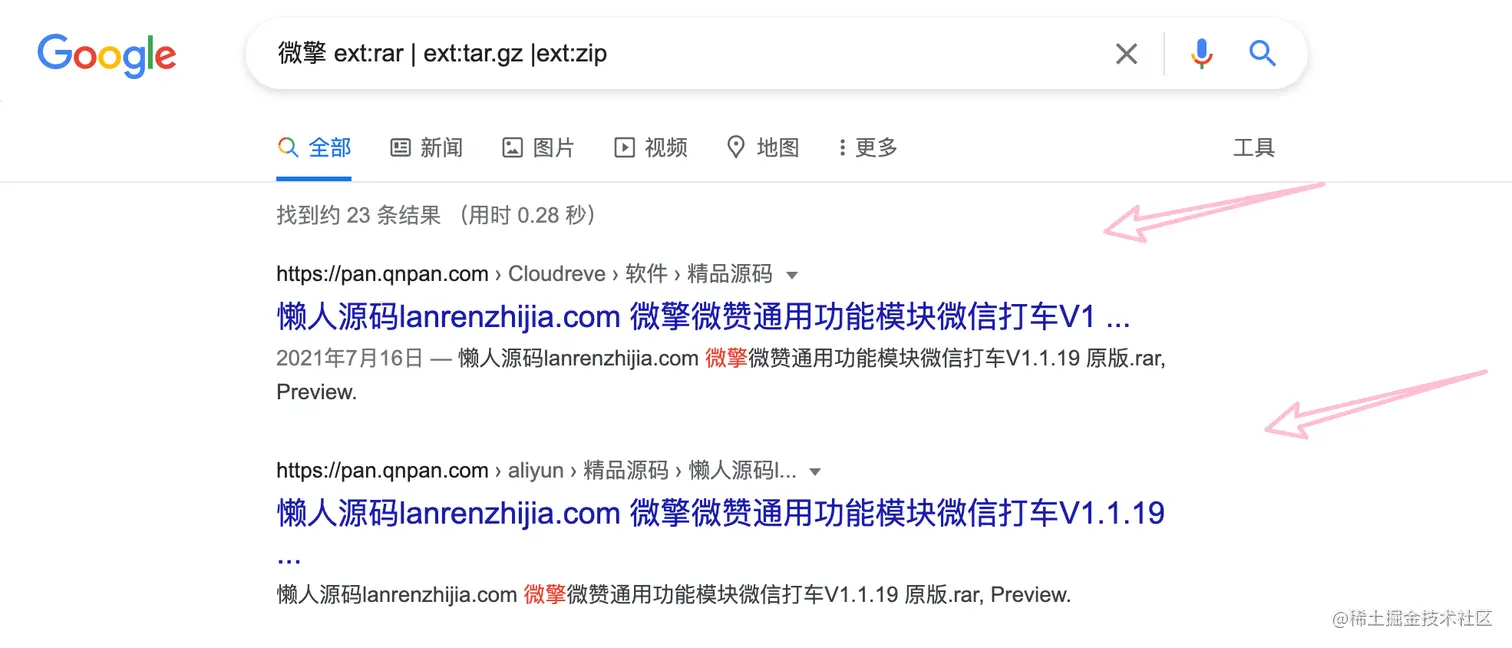The image size is (1512, 648).
Task: Clear the search box with X icon
Action: [1126, 54]
